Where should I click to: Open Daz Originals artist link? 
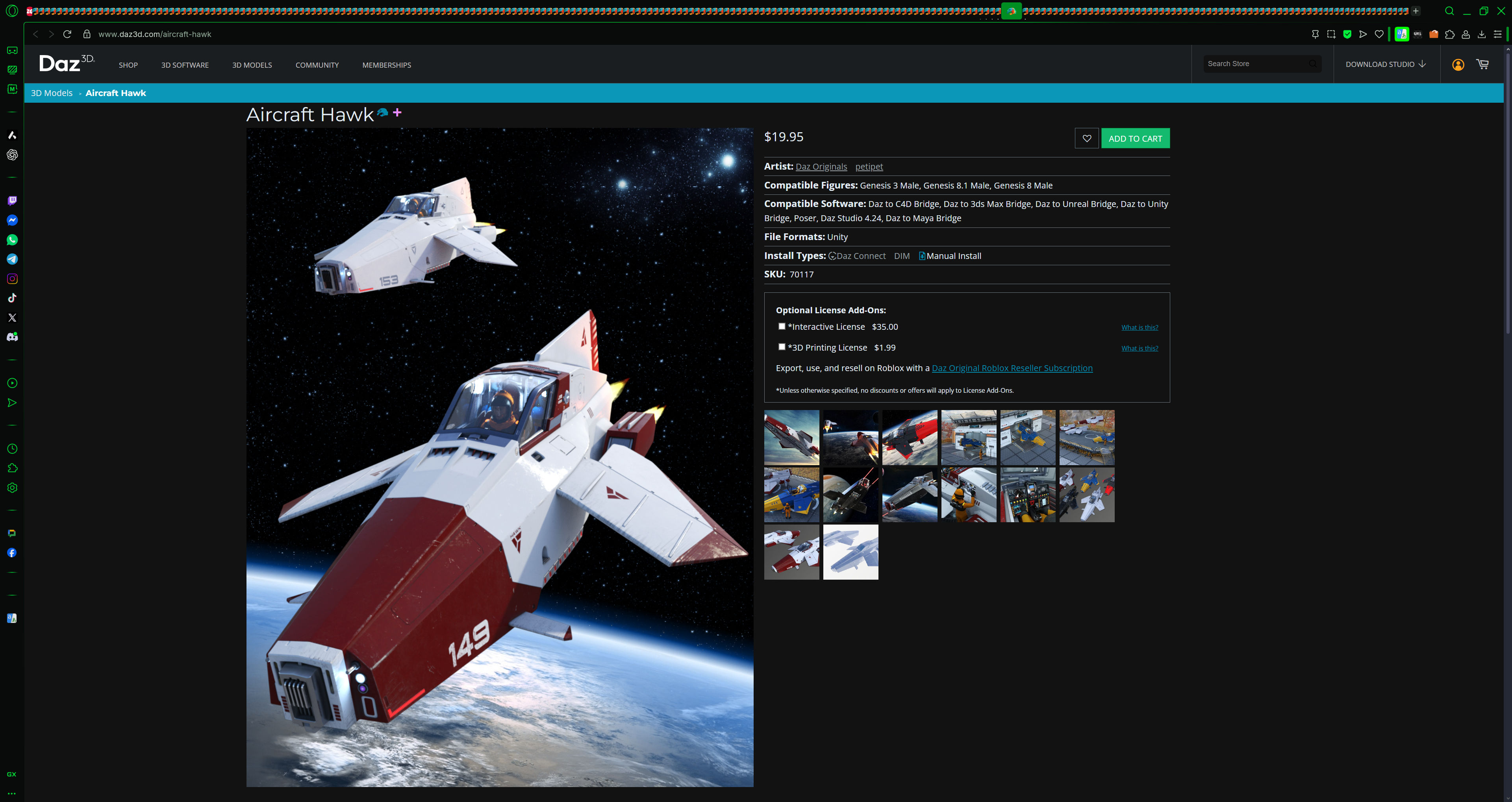[x=821, y=166]
